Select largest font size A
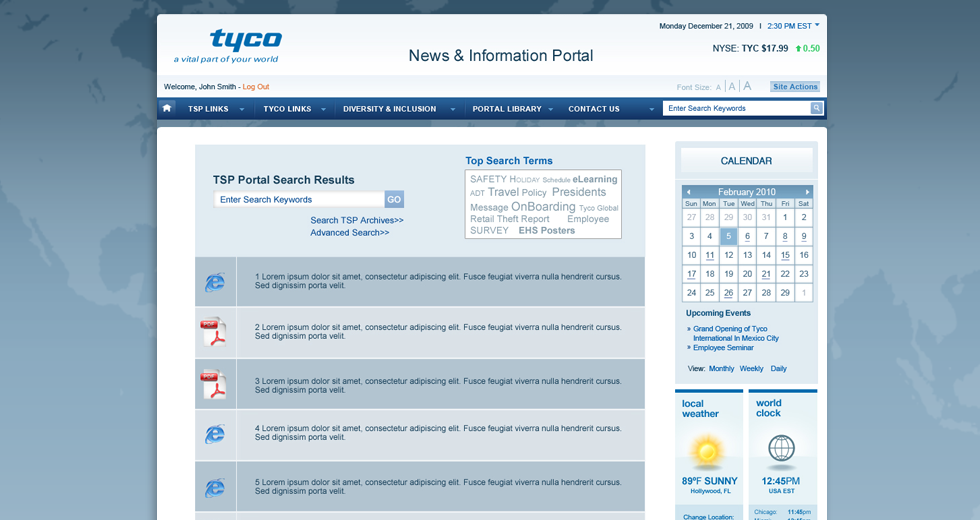This screenshot has width=980, height=520. tap(747, 86)
